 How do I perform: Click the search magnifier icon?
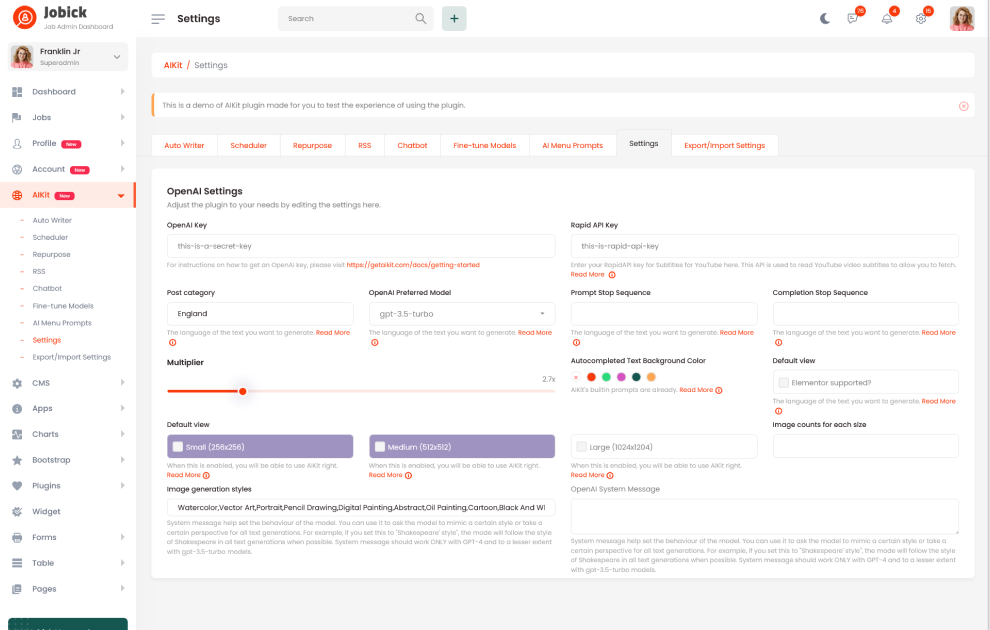pyautogui.click(x=421, y=18)
